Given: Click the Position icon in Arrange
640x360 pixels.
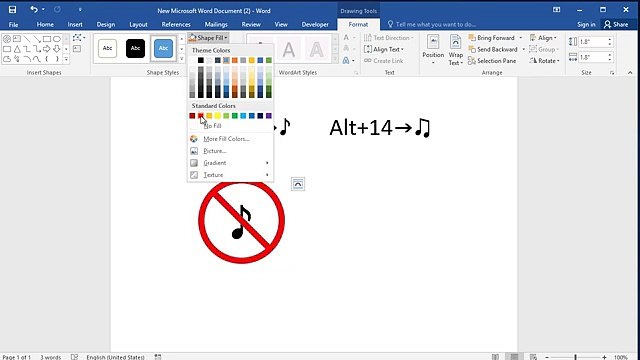Looking at the screenshot, I should pyautogui.click(x=433, y=42).
